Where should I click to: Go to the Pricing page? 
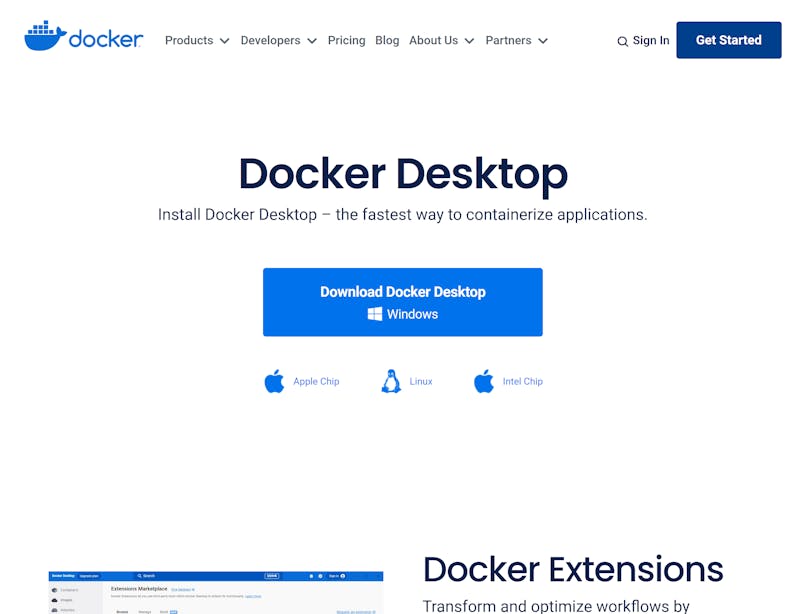click(346, 40)
